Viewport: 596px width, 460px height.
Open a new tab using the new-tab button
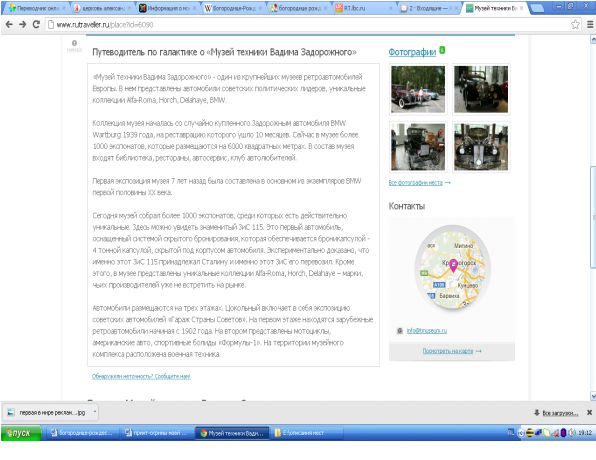click(x=537, y=8)
